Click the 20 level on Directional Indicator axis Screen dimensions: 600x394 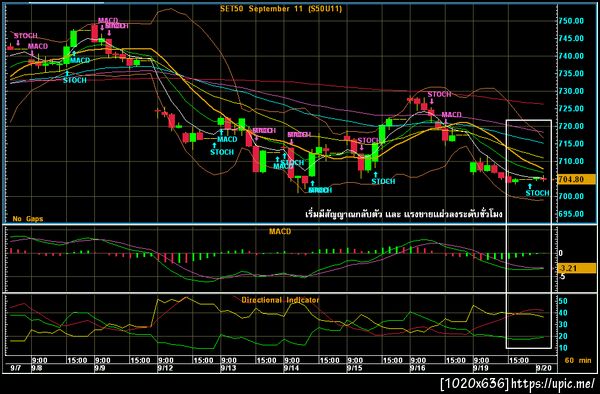[563, 336]
